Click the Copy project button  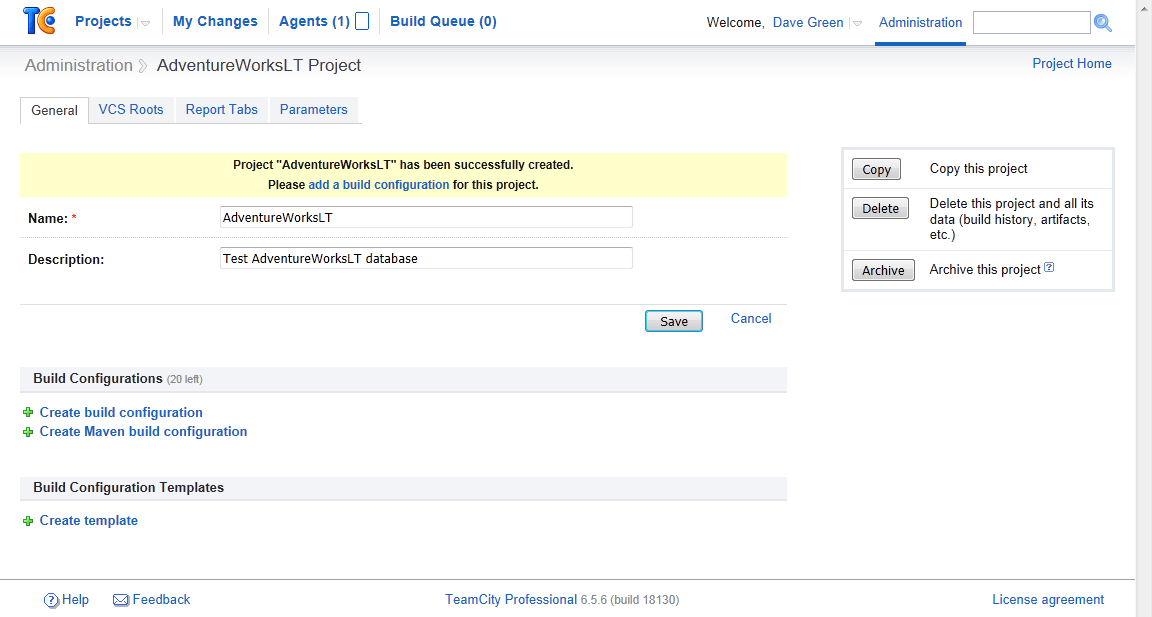pos(876,170)
